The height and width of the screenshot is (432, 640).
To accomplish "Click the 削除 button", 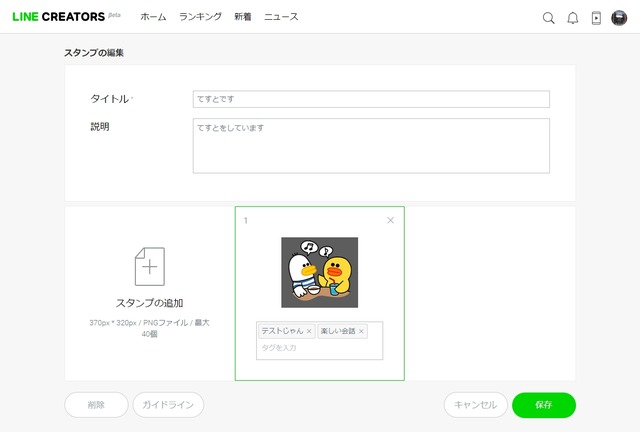I will 96,405.
